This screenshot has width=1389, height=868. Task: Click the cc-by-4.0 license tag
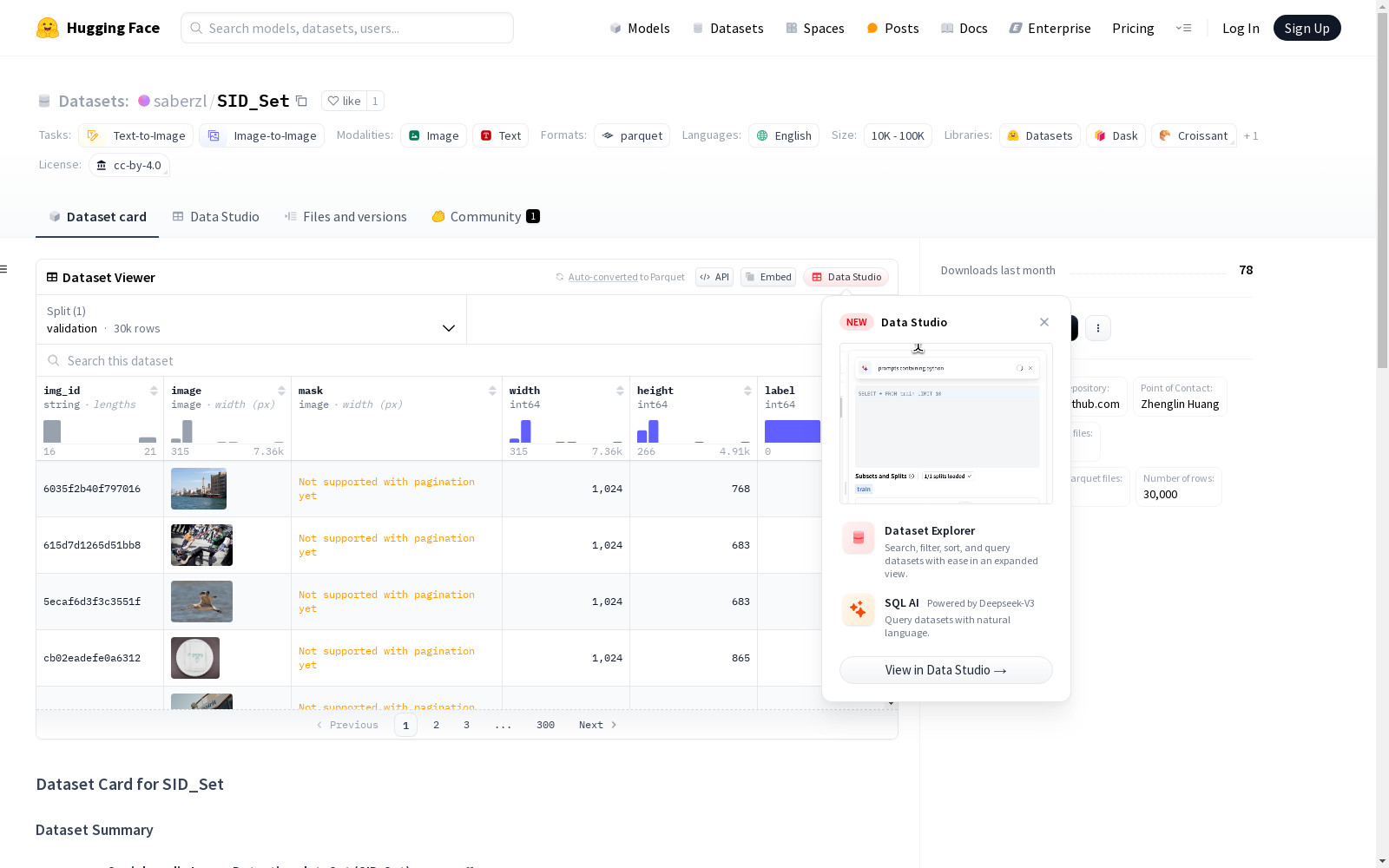pos(129,165)
